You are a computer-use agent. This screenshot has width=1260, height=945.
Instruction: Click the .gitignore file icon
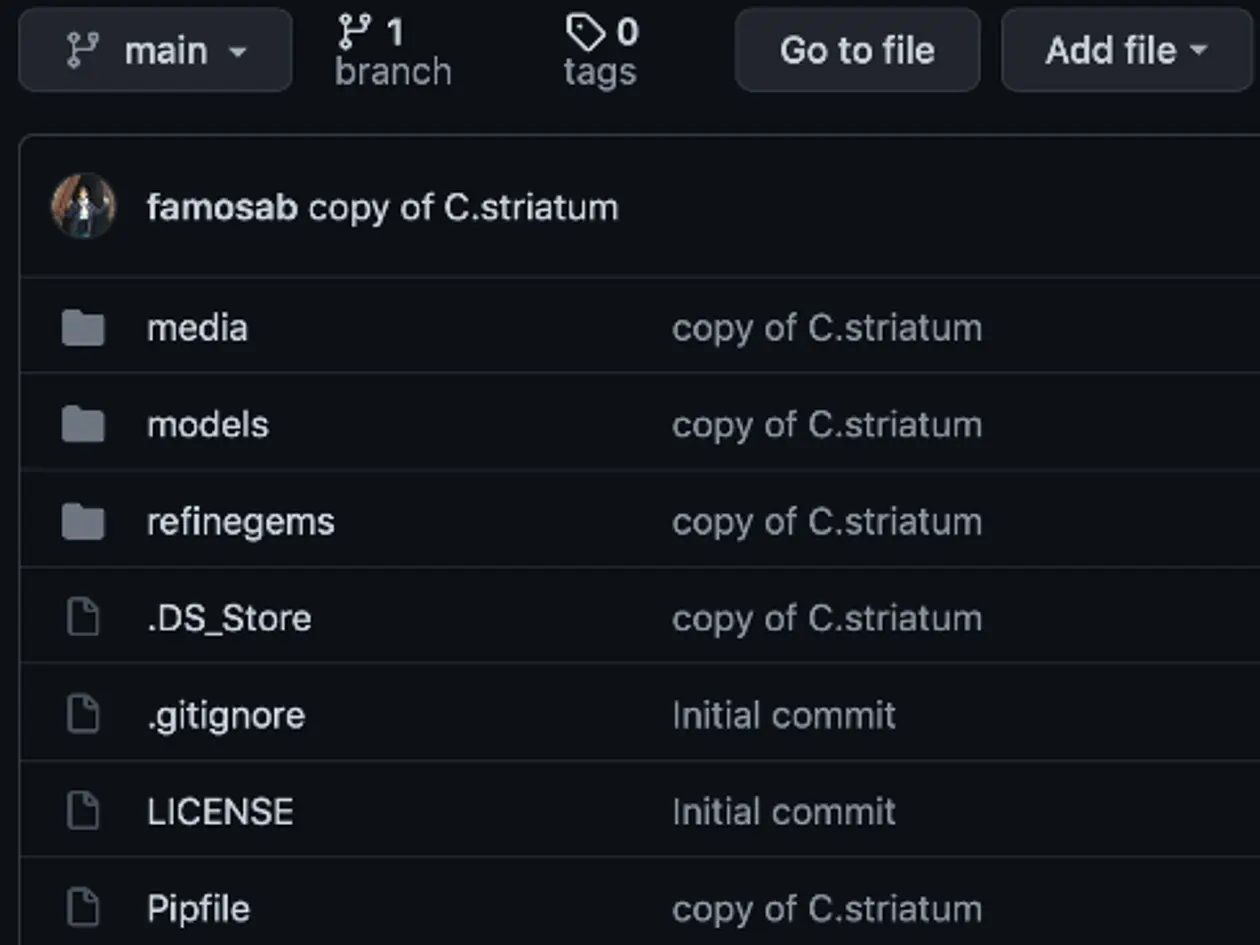point(83,715)
